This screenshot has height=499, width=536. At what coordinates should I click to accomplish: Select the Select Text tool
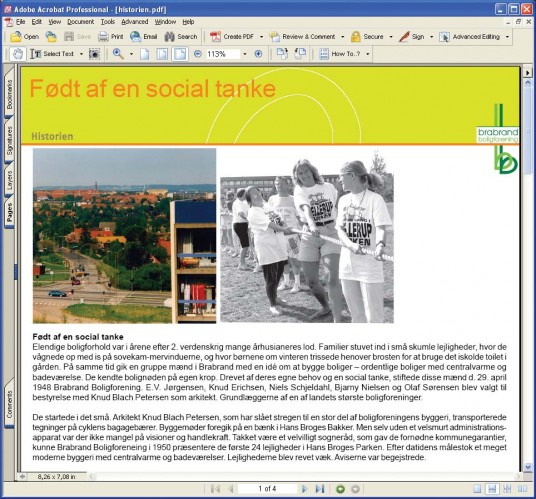click(x=52, y=54)
